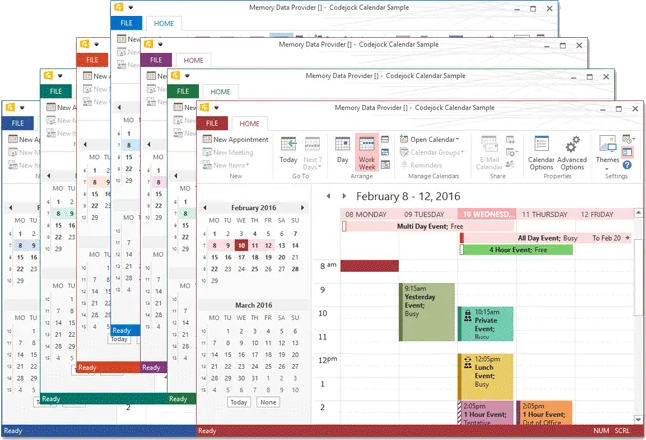Open Advanced Options gears icon
Image resolution: width=646 pixels, height=440 pixels.
572,152
